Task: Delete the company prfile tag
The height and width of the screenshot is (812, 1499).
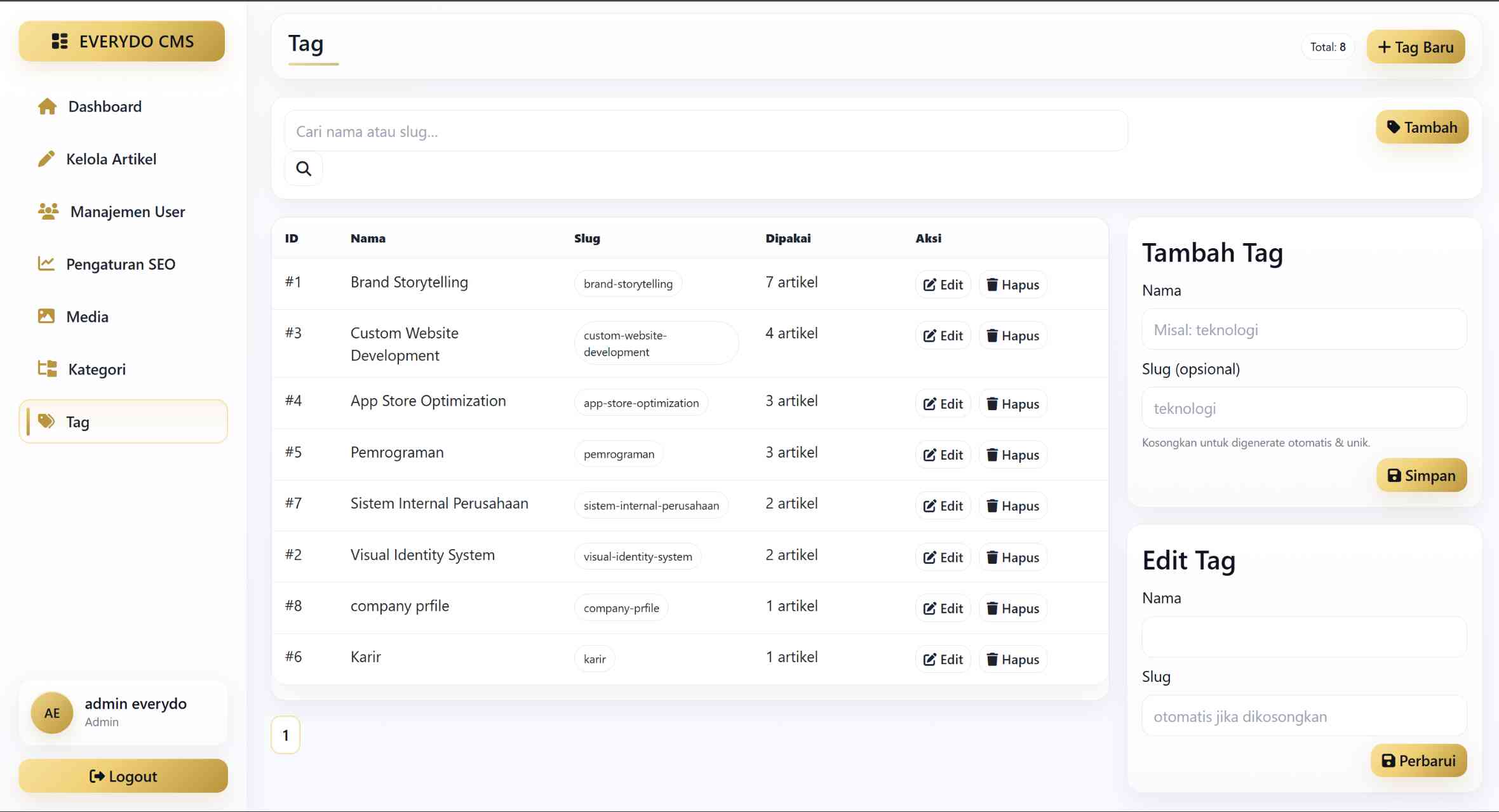Action: coord(1012,608)
